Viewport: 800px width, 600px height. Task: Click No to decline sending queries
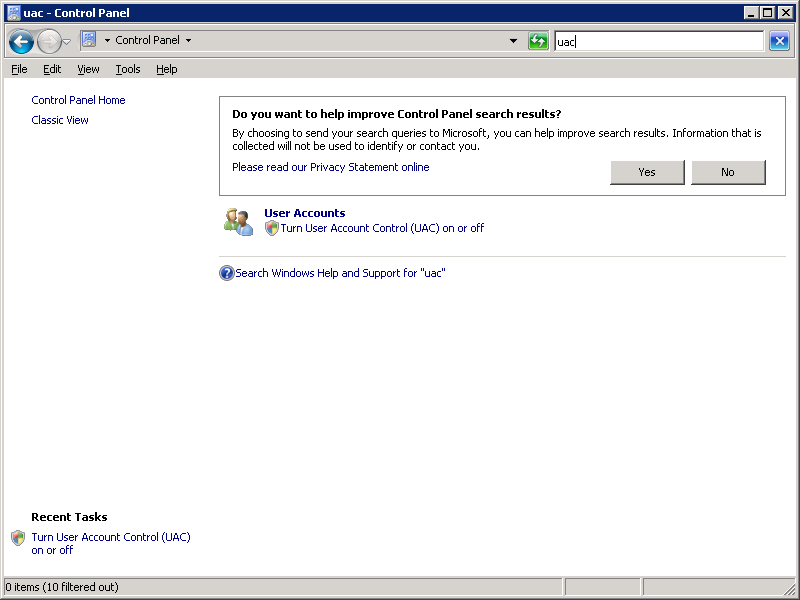728,172
